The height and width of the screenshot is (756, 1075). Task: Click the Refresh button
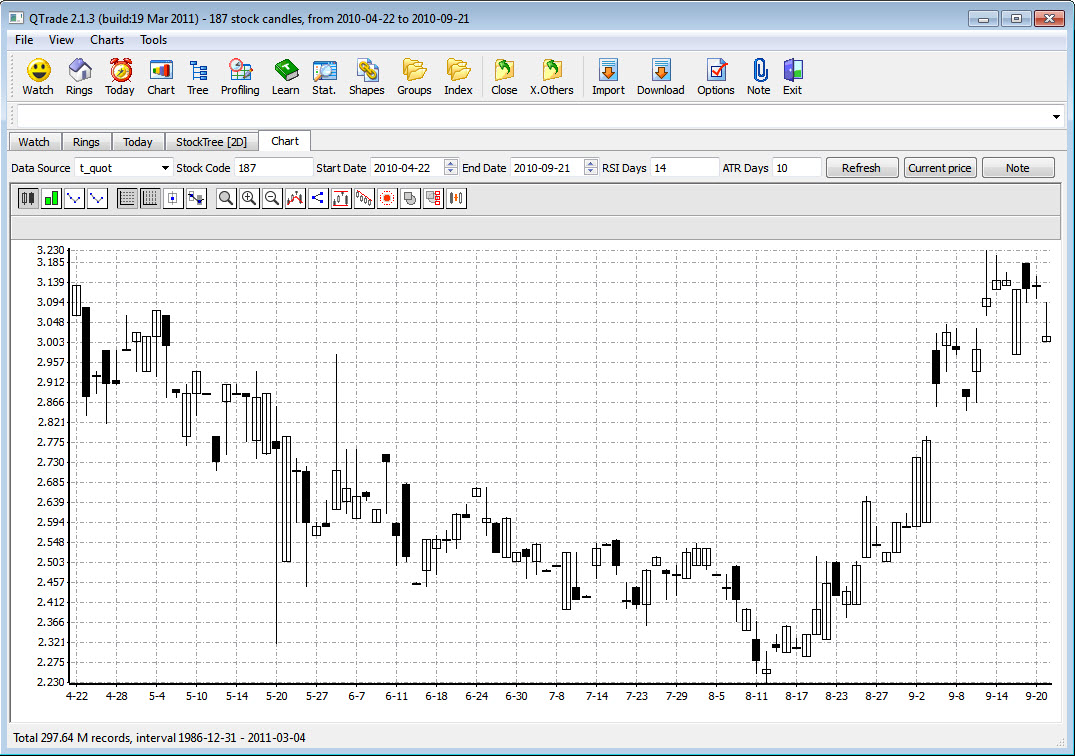point(862,168)
